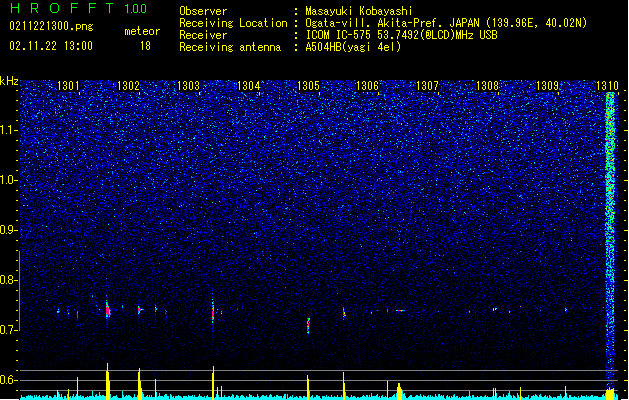Click observer name Masayuki Kobayashi
629x400 pixels.
click(x=359, y=11)
